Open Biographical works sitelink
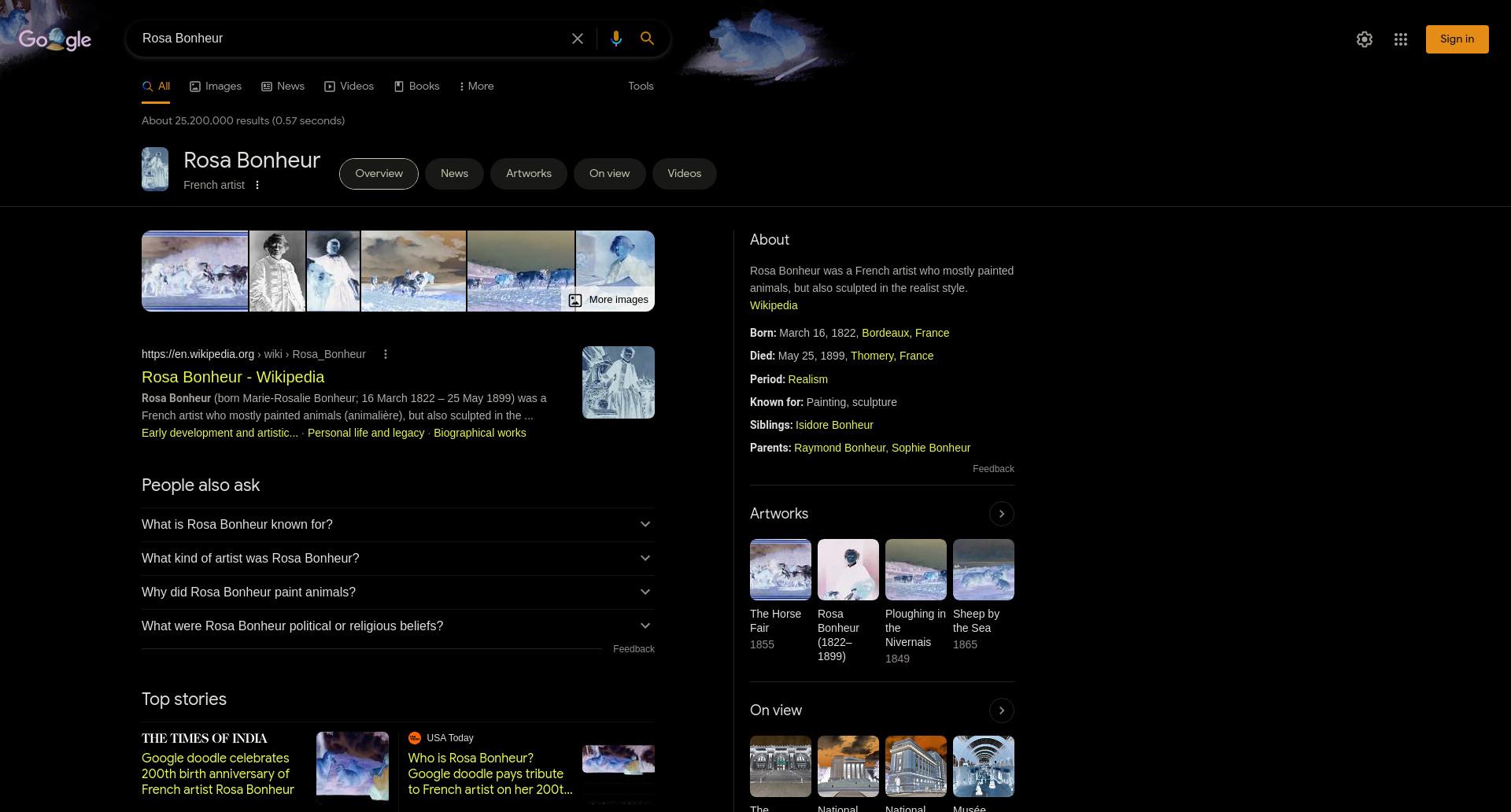The height and width of the screenshot is (812, 1511). point(480,433)
